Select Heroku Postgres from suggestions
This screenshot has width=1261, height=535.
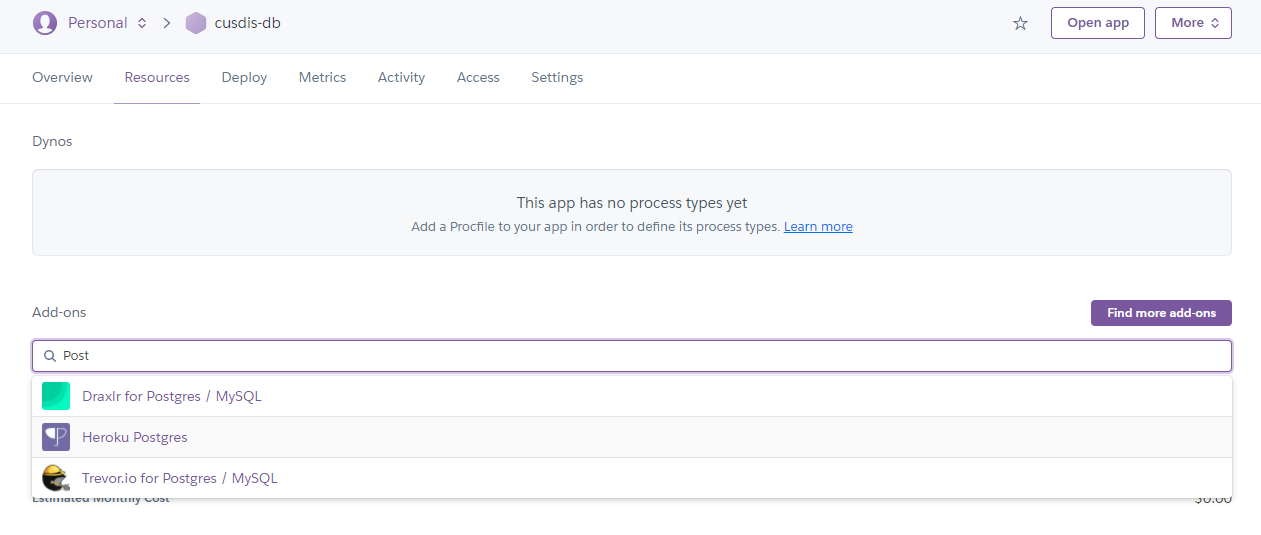135,437
